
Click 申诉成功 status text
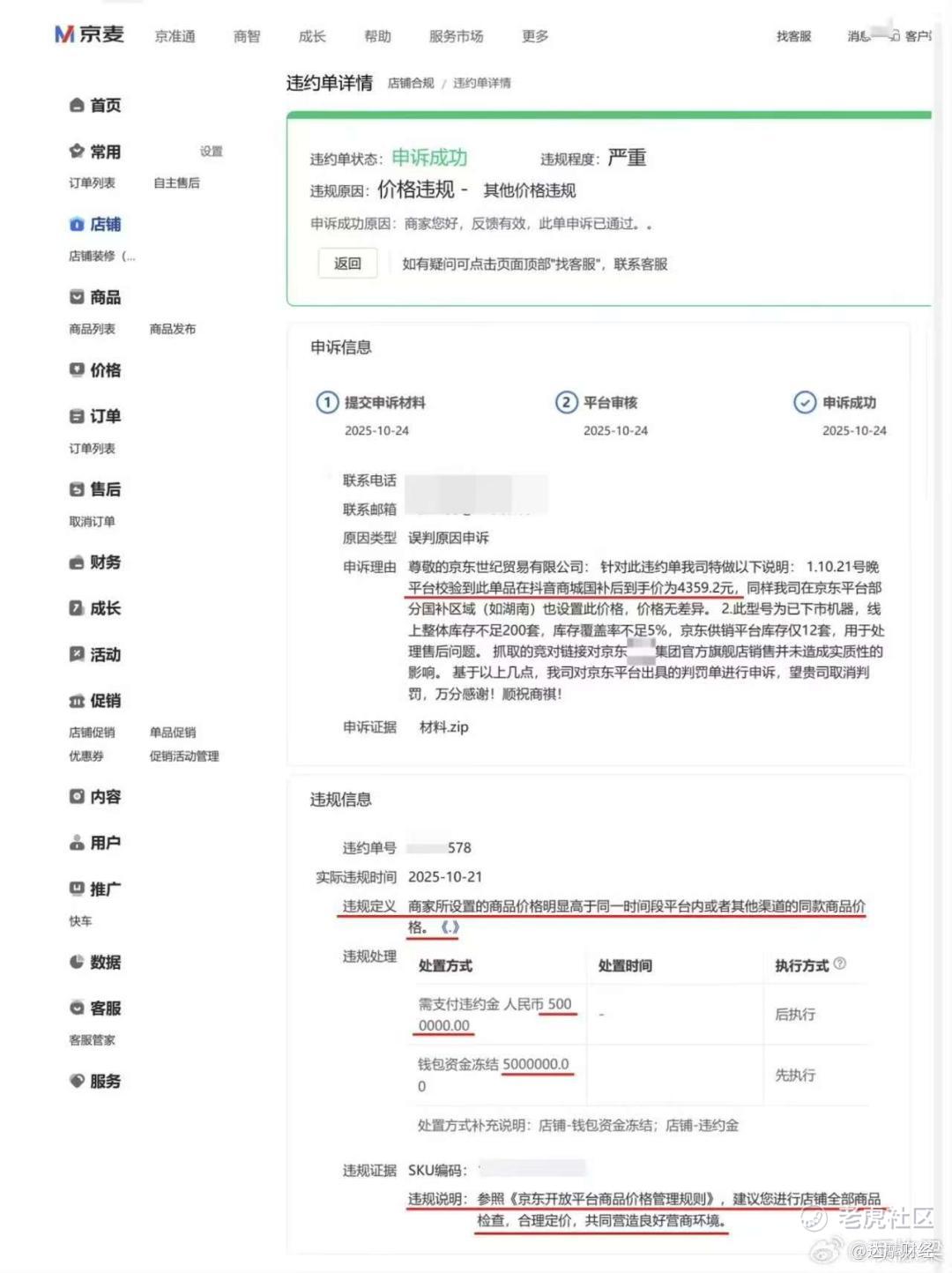429,158
